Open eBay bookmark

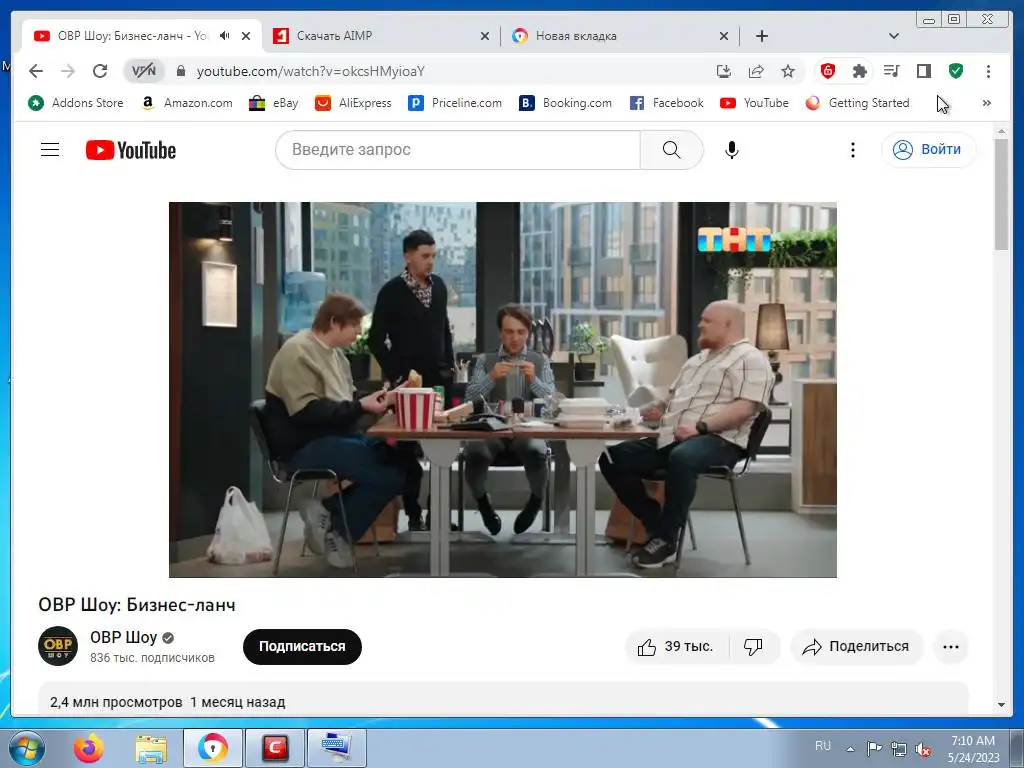click(274, 103)
